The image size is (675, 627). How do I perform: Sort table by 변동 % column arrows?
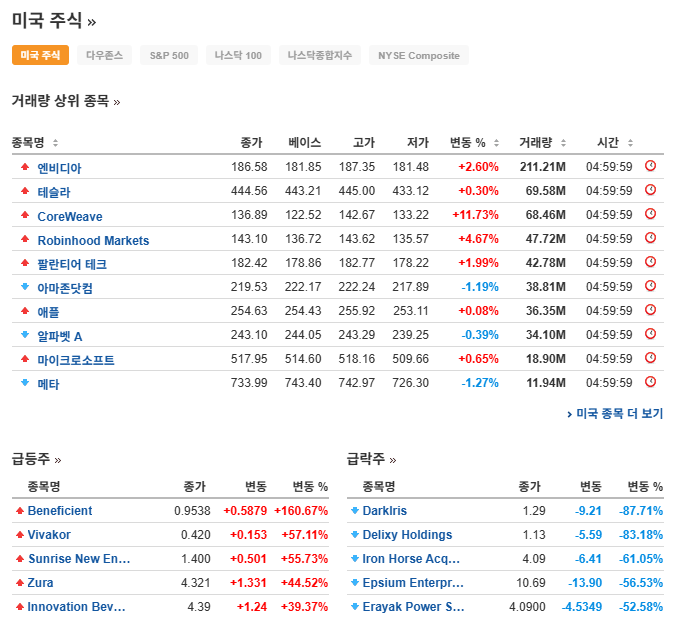point(496,143)
